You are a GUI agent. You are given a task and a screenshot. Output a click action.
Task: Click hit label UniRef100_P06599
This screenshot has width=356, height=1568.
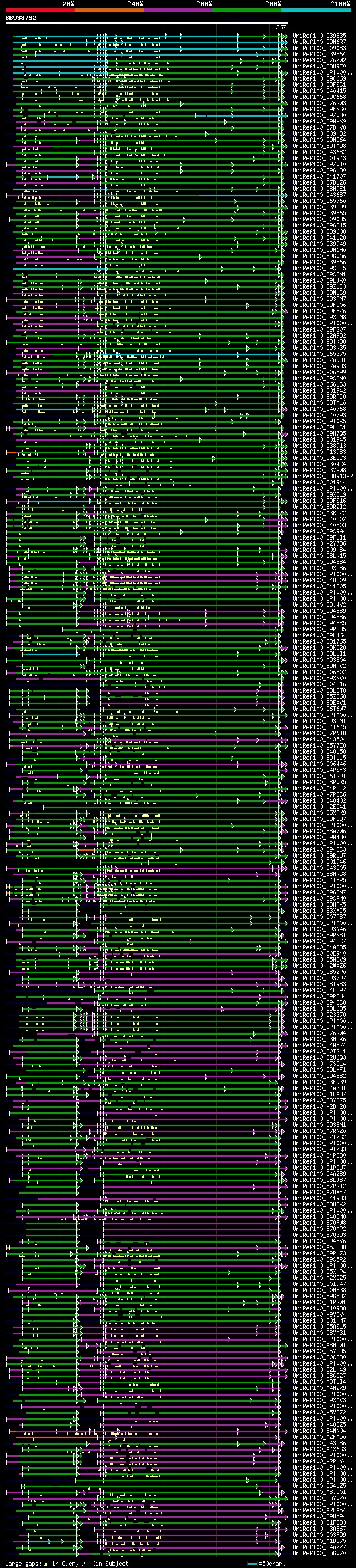[319, 373]
